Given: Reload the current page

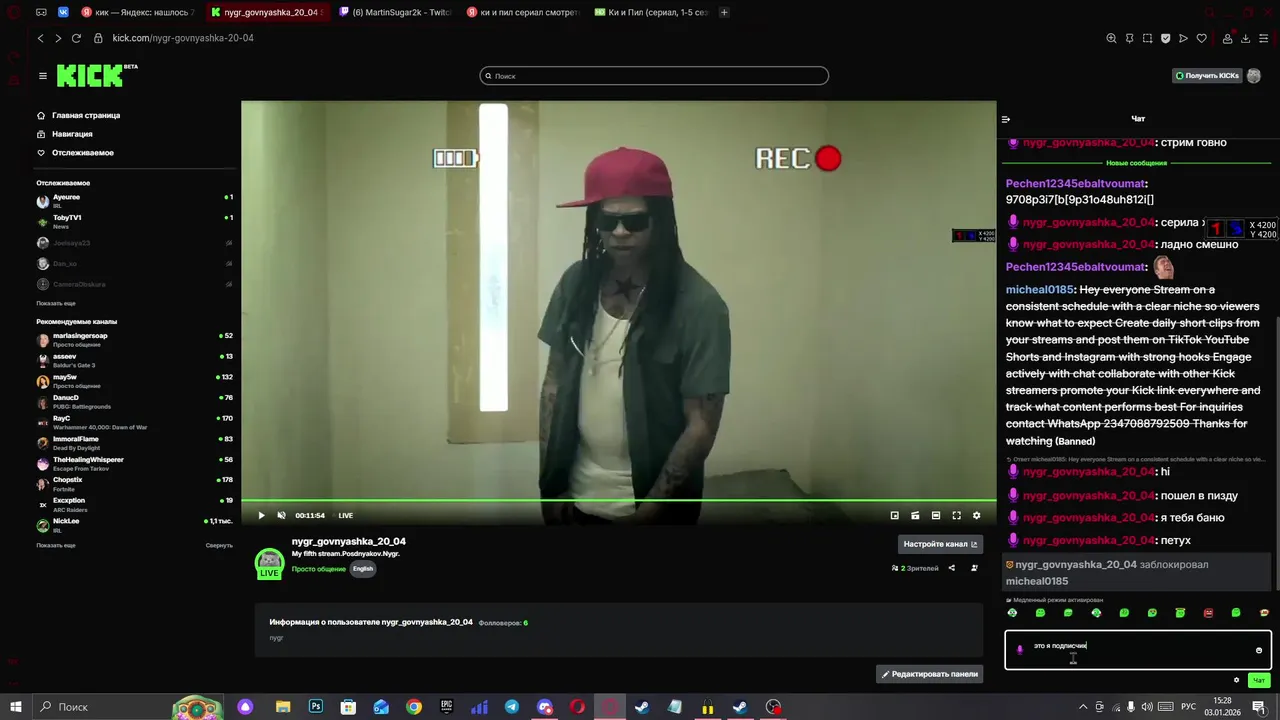Looking at the screenshot, I should pos(76,38).
